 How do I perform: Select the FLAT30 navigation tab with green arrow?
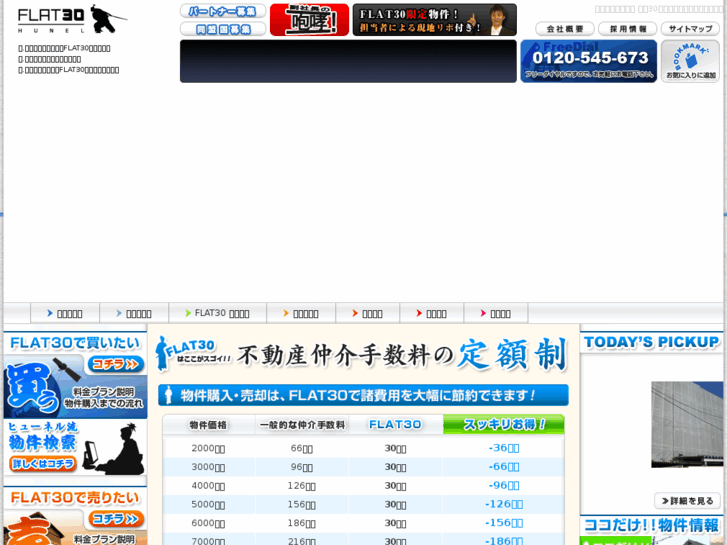point(217,314)
